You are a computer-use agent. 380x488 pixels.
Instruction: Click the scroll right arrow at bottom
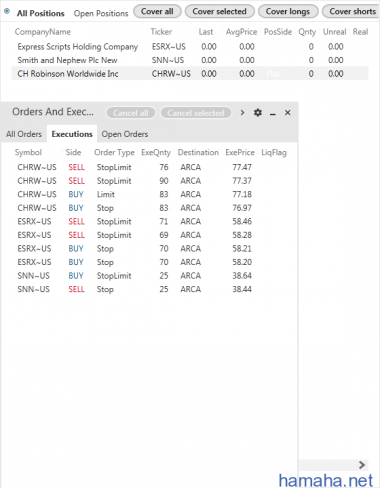[362, 465]
